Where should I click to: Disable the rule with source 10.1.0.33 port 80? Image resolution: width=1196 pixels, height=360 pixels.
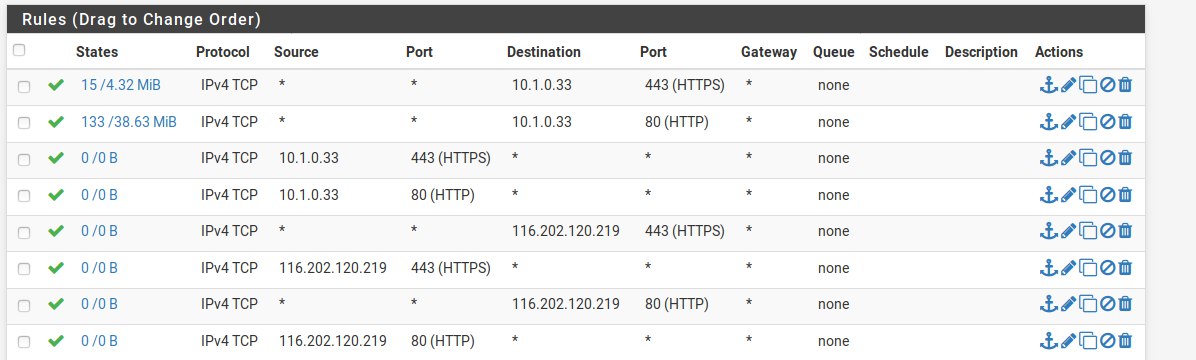click(1108, 194)
